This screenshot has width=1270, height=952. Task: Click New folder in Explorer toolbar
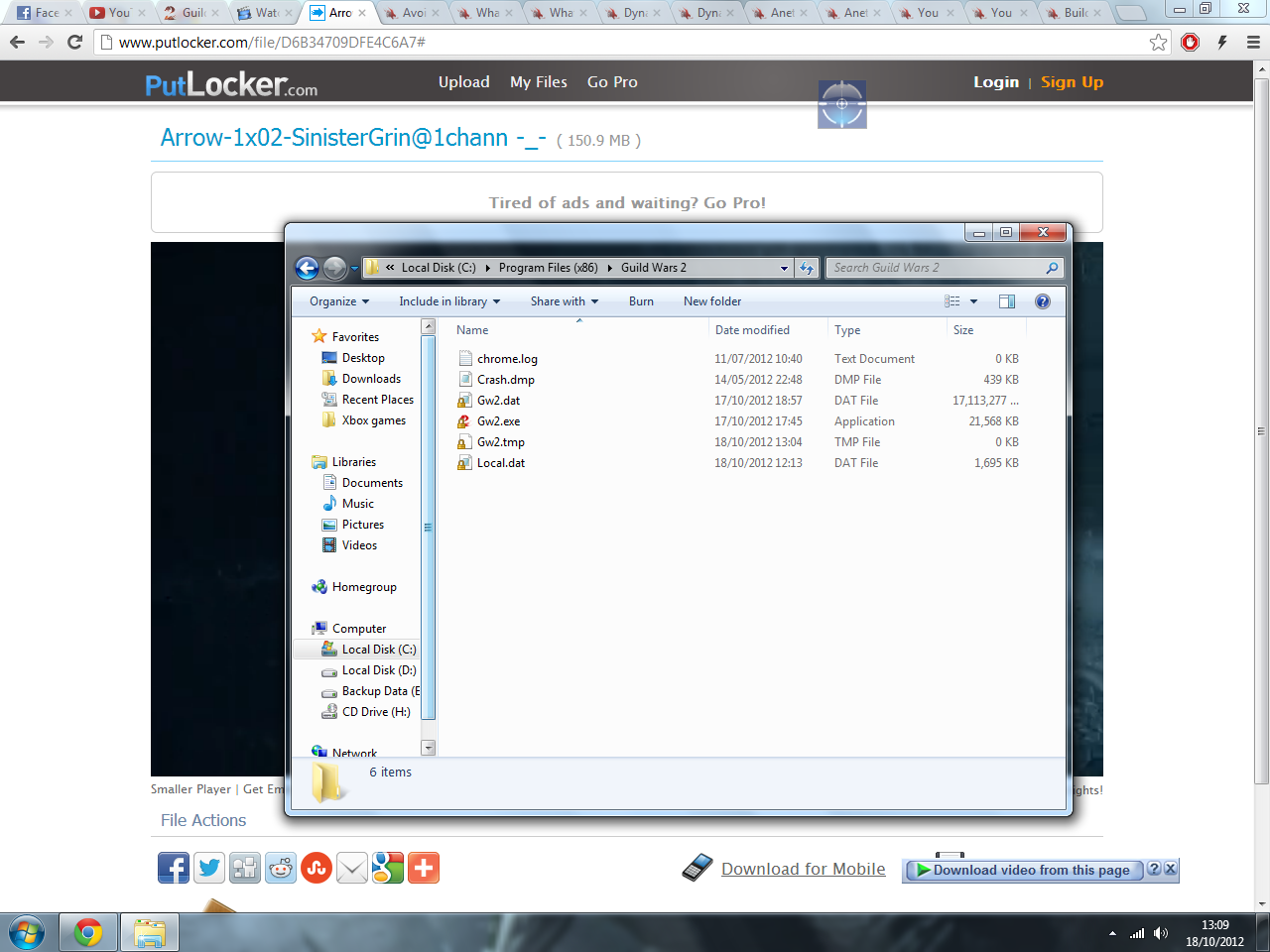pos(712,301)
